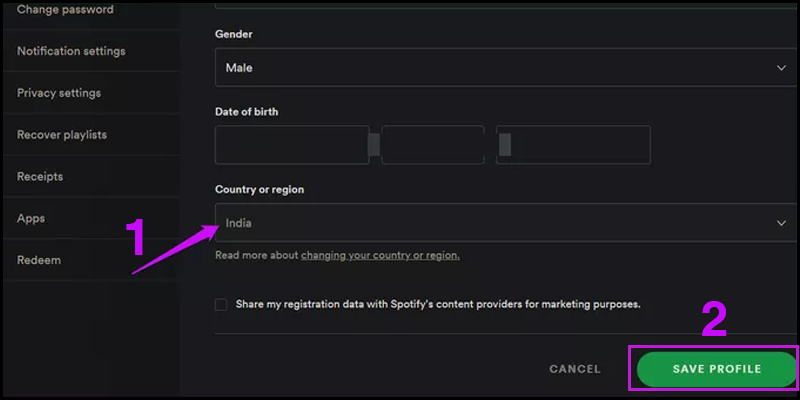Select Recover playlists in sidebar
The image size is (800, 400).
click(62, 135)
